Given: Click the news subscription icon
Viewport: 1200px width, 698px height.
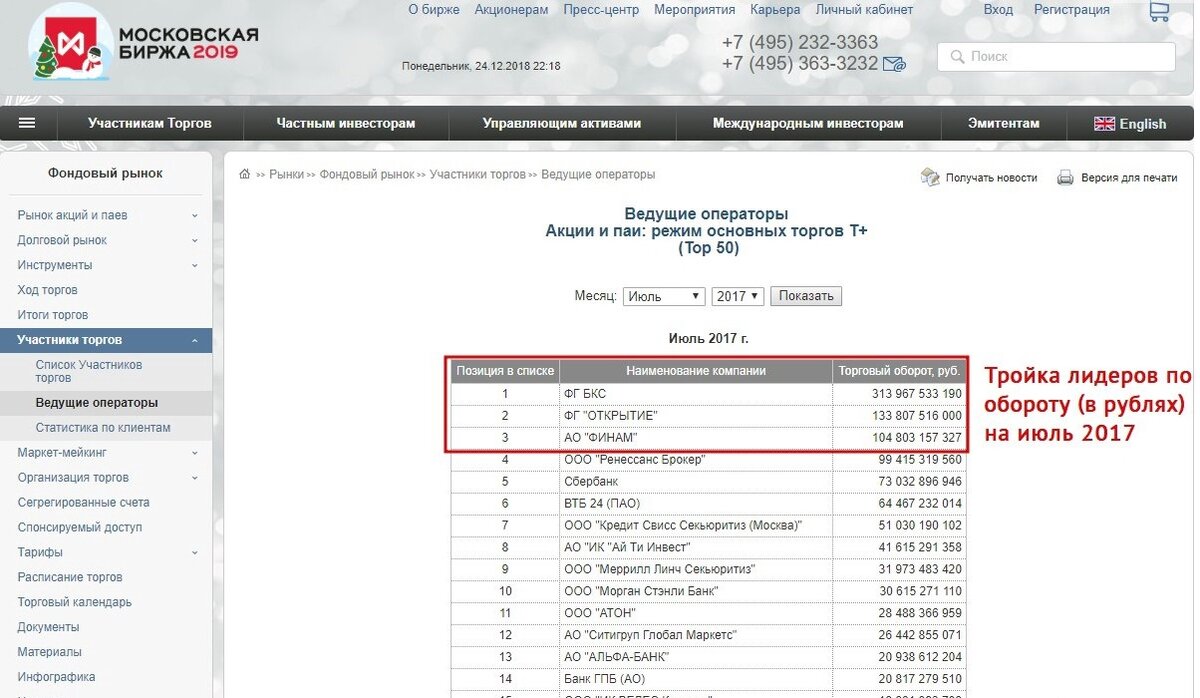Looking at the screenshot, I should pyautogui.click(x=930, y=177).
